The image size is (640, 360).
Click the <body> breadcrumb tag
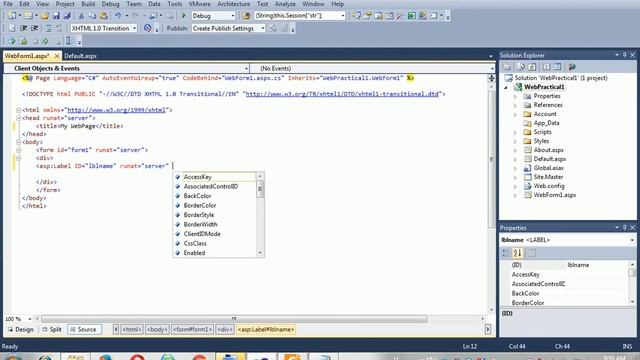tap(157, 329)
